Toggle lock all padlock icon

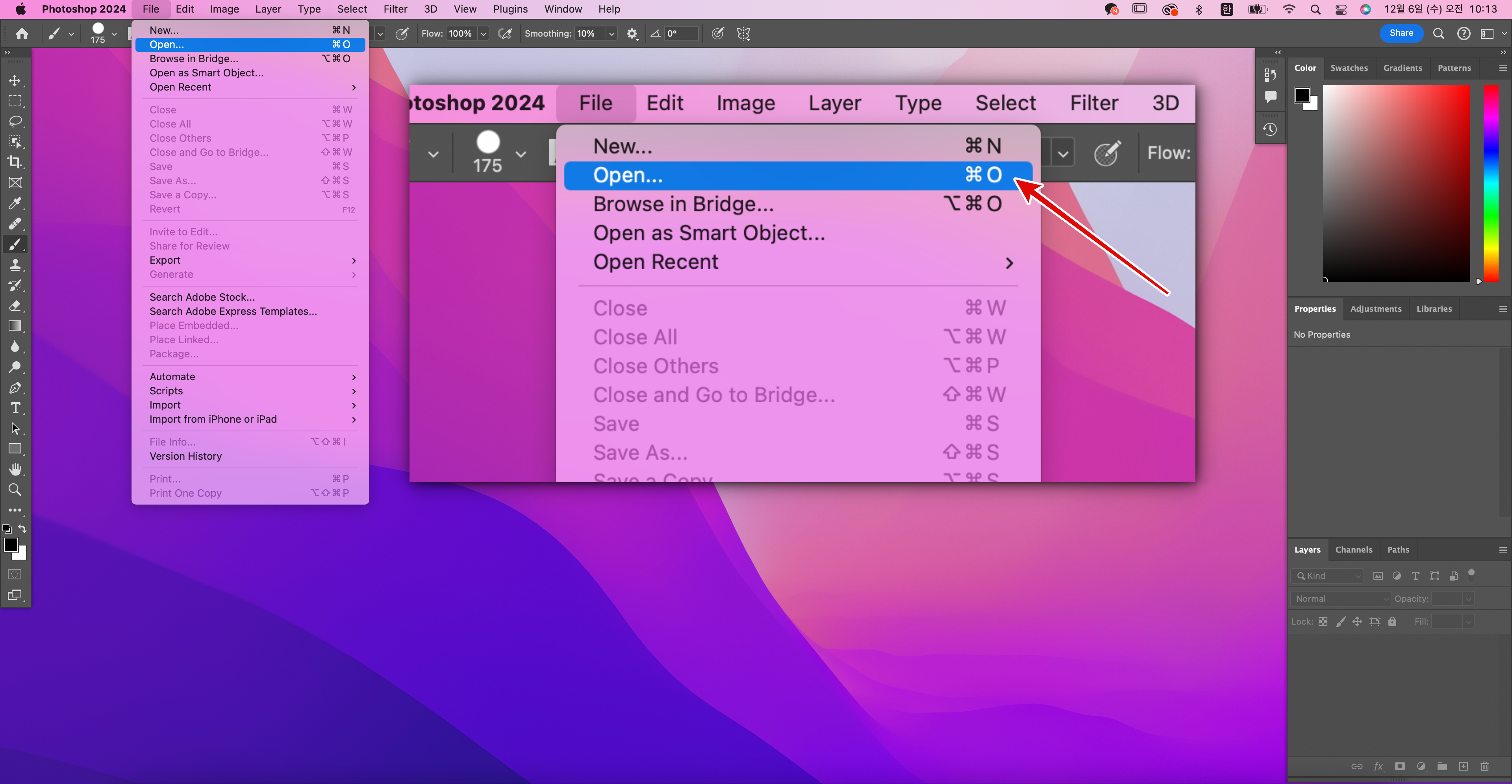click(x=1392, y=621)
